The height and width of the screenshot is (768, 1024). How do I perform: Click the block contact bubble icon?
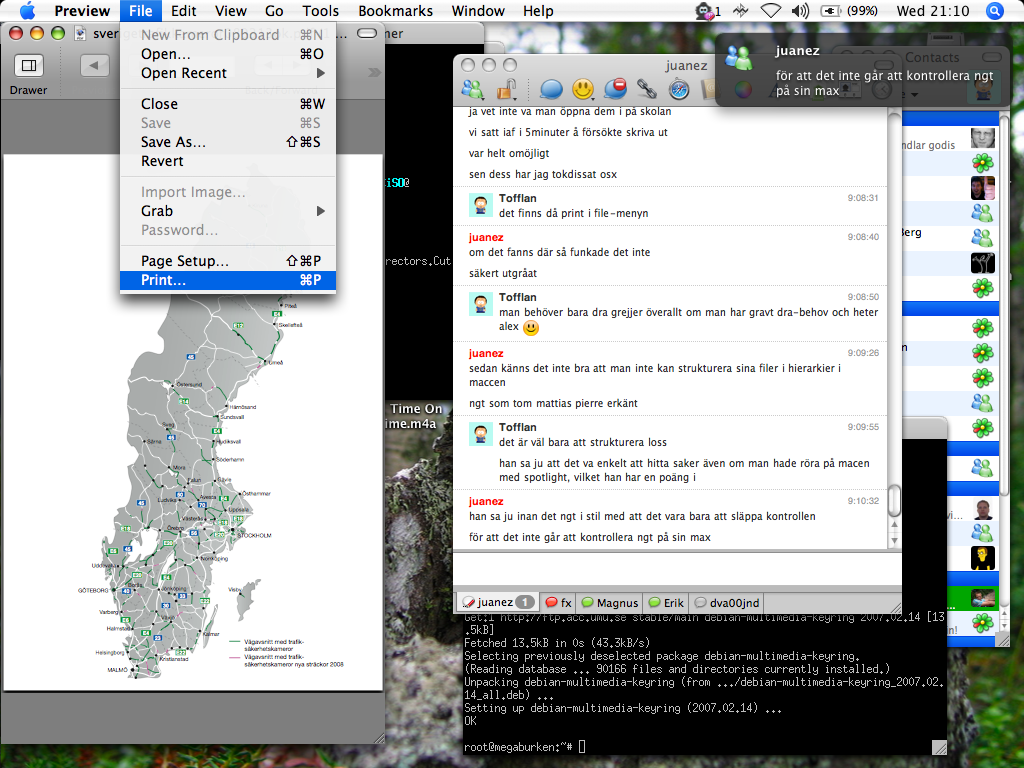click(x=615, y=88)
